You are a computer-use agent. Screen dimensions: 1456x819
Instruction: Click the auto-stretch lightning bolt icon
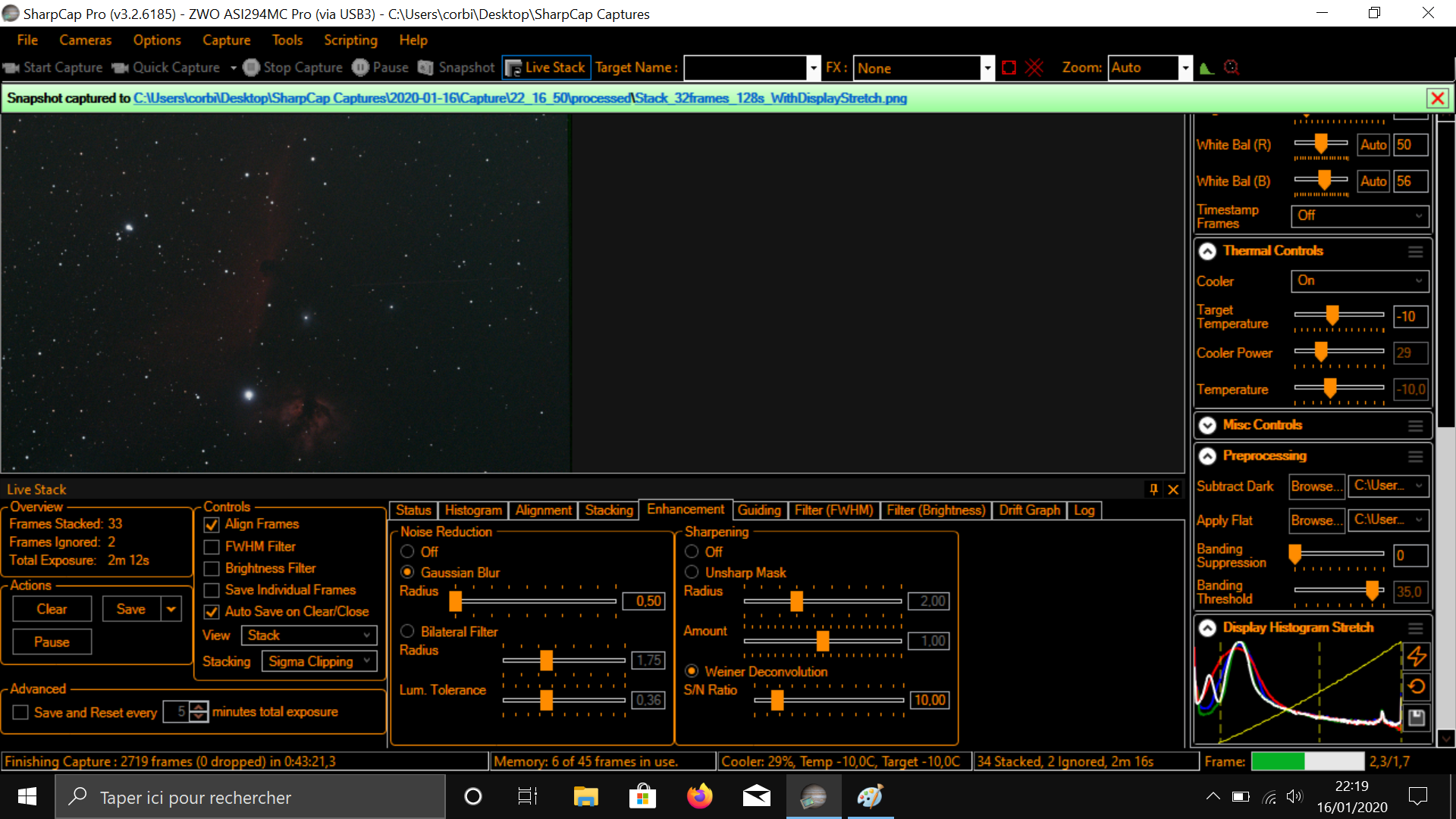[x=1417, y=656]
